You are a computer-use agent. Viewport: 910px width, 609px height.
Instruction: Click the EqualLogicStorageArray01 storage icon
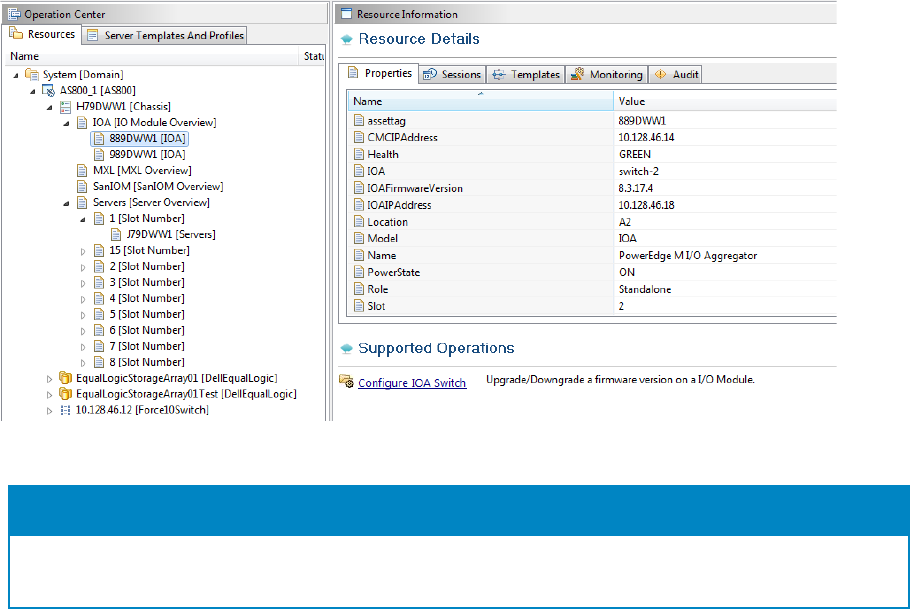(66, 378)
